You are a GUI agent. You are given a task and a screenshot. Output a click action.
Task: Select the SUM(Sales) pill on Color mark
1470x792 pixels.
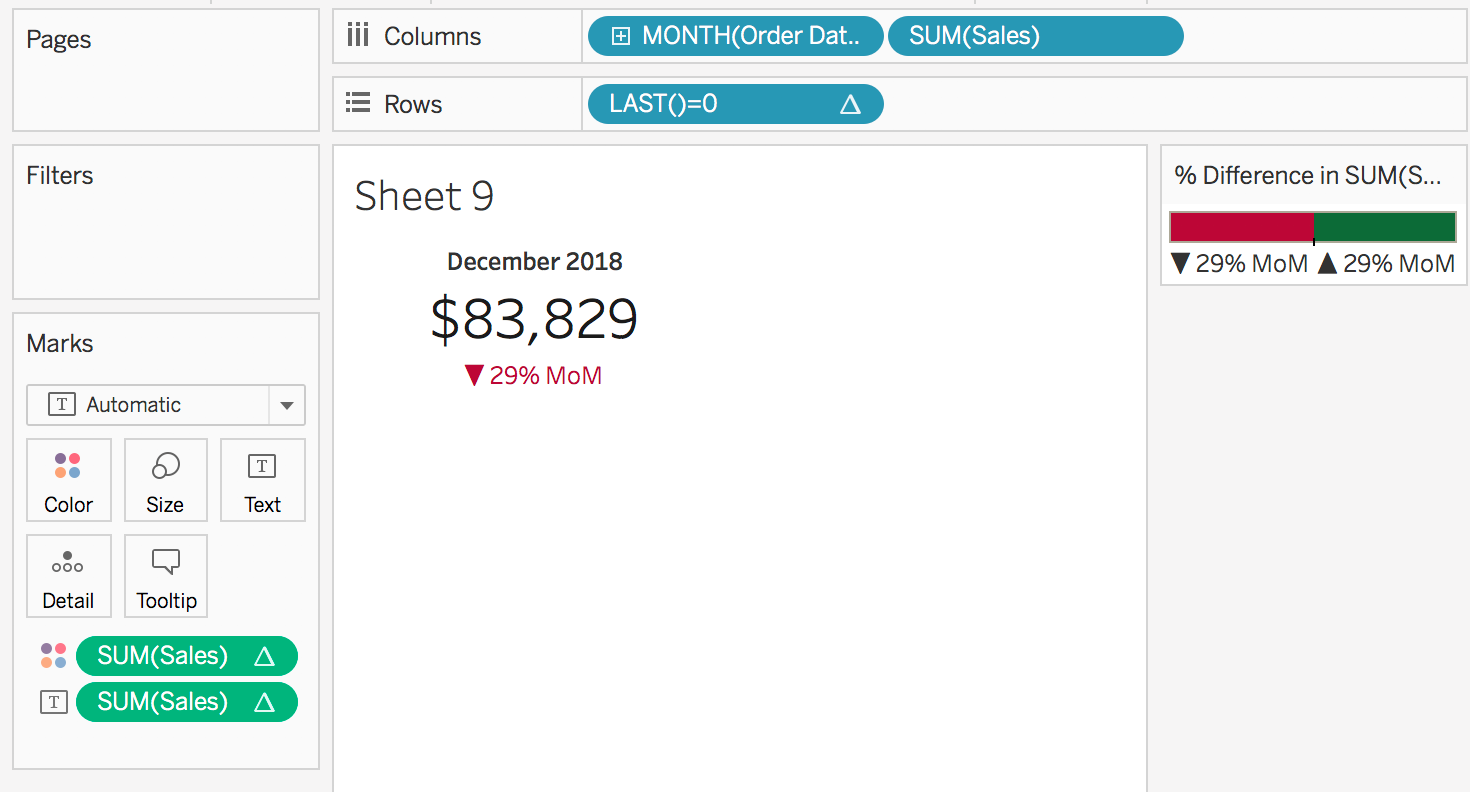click(x=186, y=656)
